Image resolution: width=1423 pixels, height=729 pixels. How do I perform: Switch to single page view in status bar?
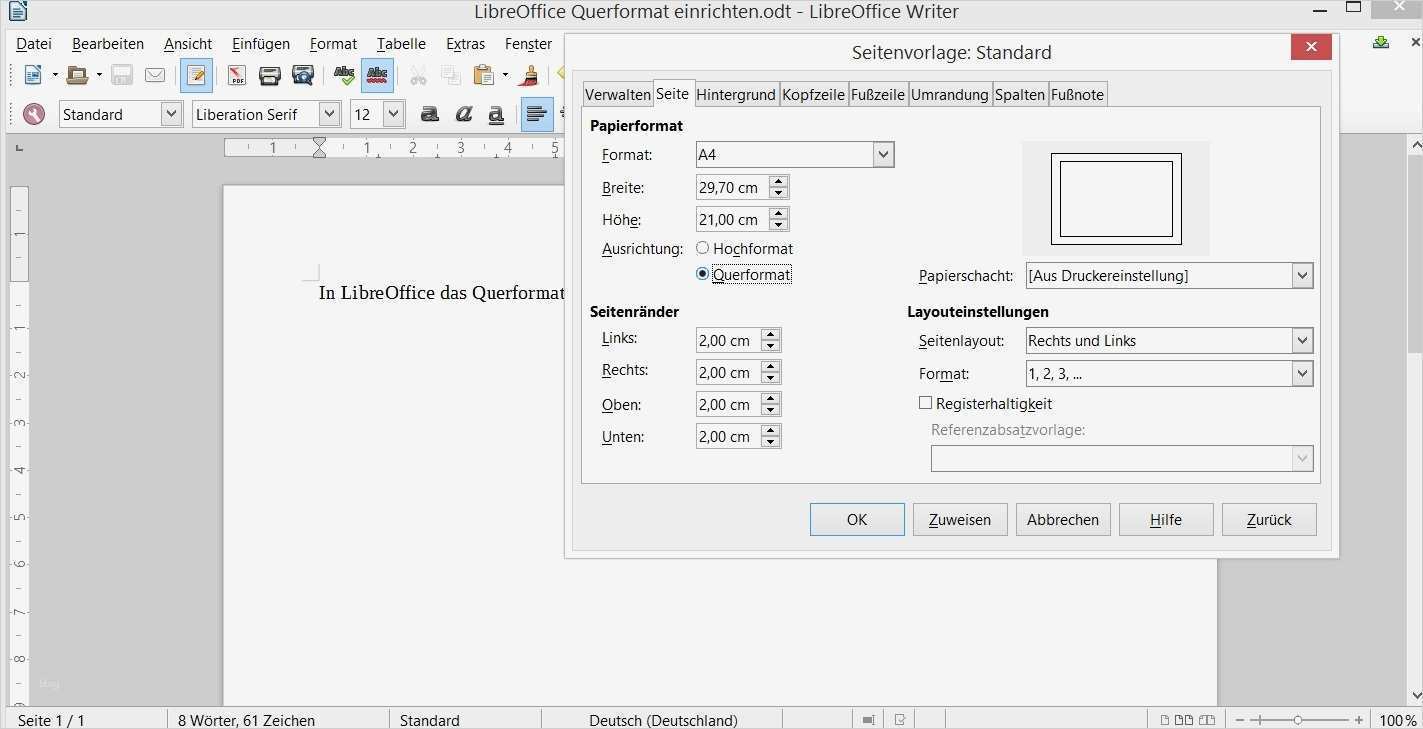coord(1164,720)
